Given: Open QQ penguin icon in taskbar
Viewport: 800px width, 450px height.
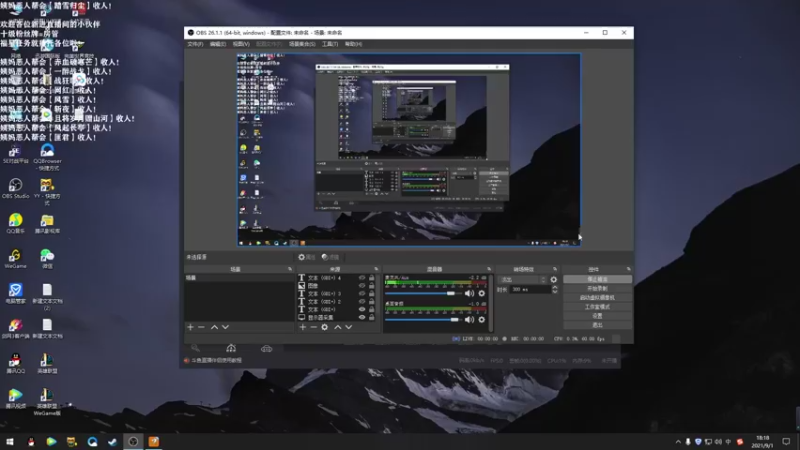Looking at the screenshot, I should [x=31, y=441].
